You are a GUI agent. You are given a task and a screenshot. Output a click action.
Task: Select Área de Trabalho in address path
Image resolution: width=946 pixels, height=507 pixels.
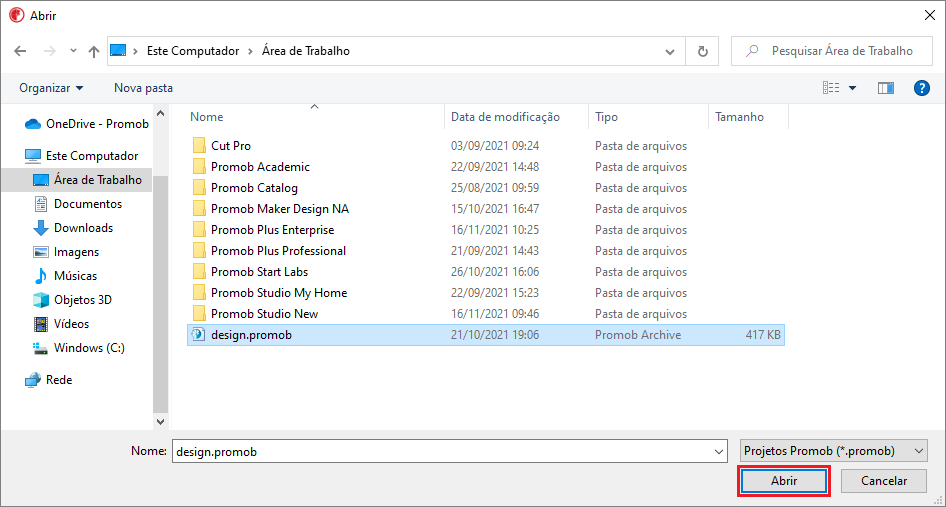tap(306, 51)
